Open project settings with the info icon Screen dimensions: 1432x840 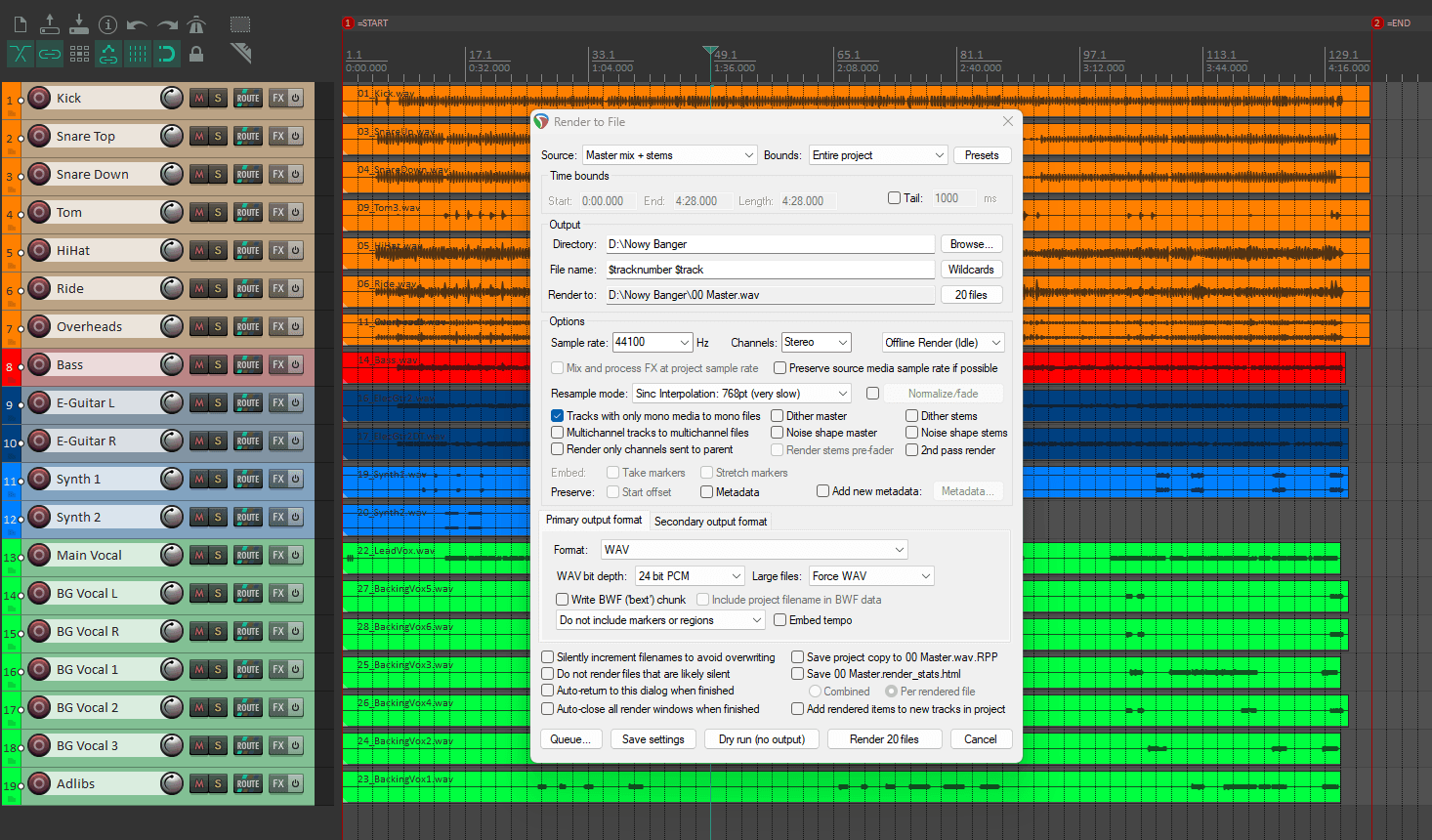(108, 24)
